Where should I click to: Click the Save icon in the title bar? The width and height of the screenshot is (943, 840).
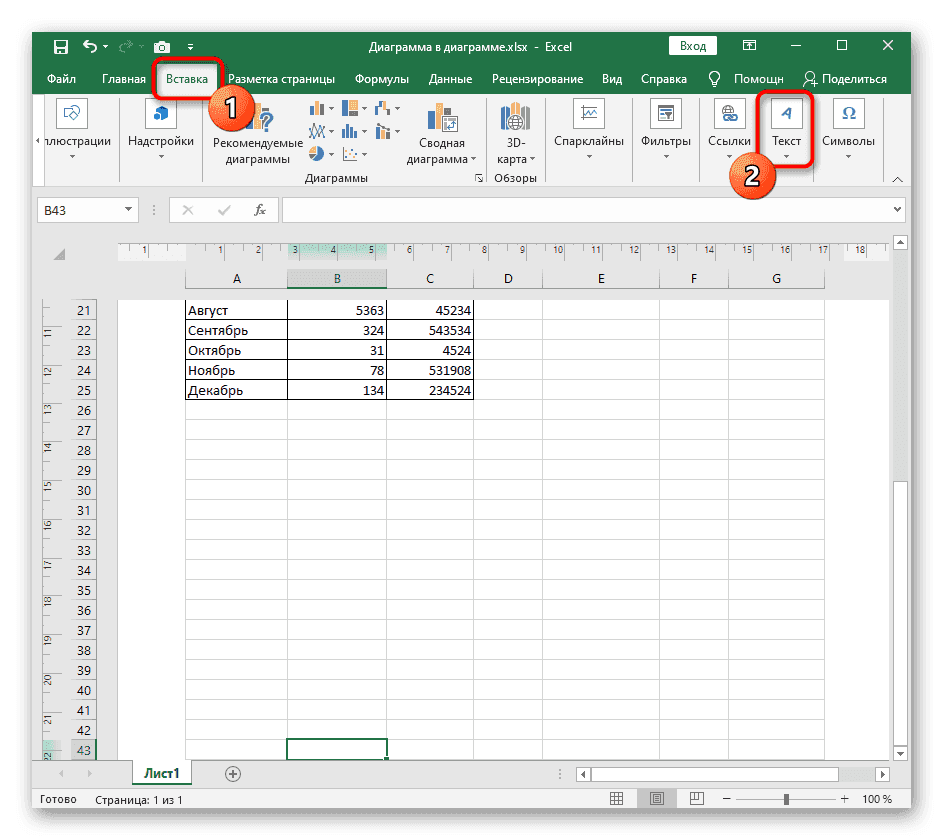(61, 46)
